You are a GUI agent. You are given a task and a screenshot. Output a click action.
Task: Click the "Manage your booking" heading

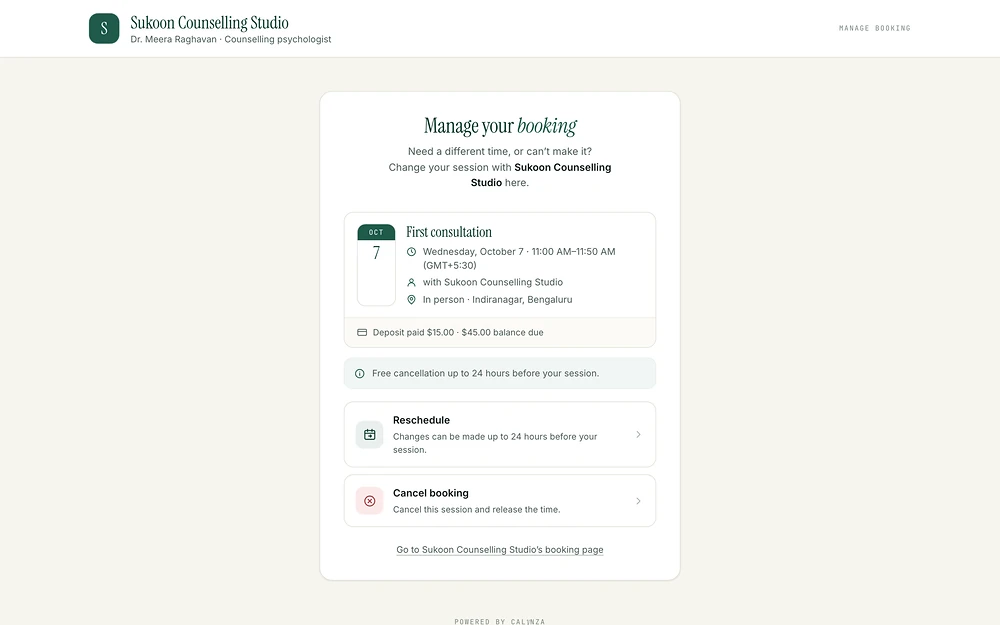pyautogui.click(x=500, y=126)
